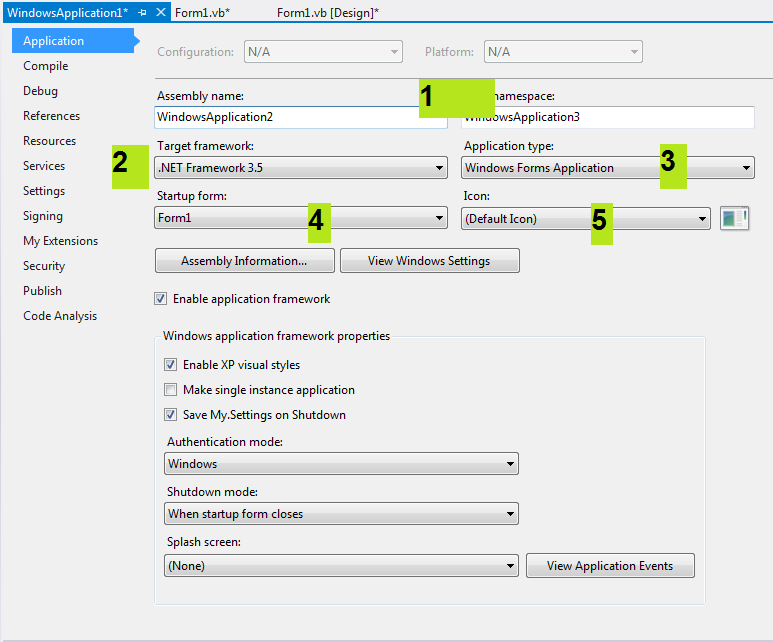Click the disabled Platform dropdown
The width and height of the screenshot is (773, 642).
(x=563, y=52)
